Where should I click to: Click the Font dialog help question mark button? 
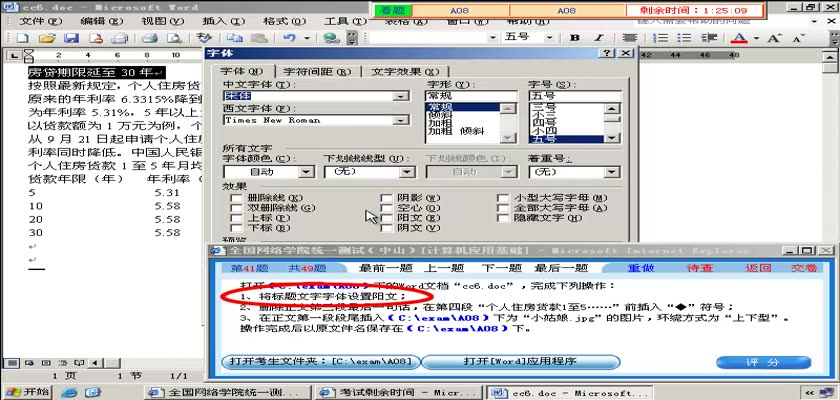click(606, 53)
